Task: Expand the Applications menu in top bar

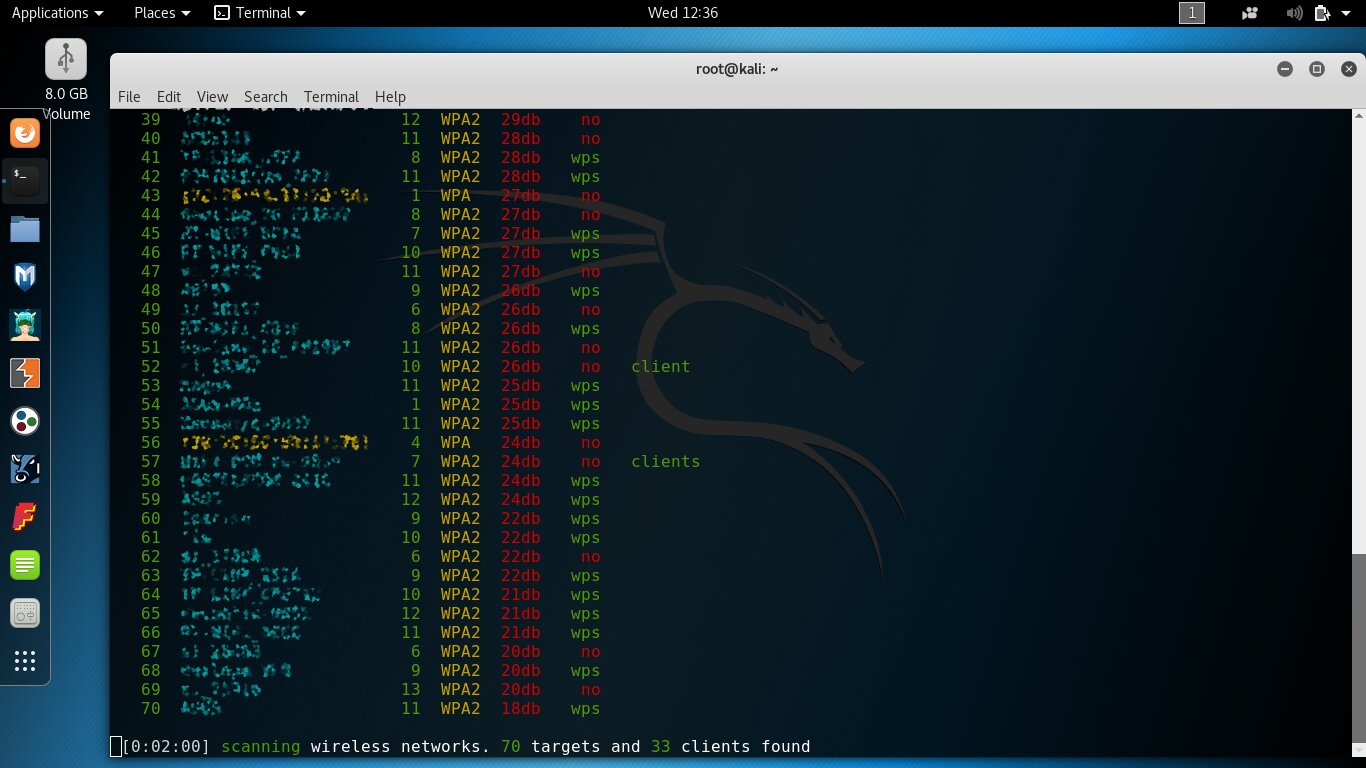Action: coord(57,13)
